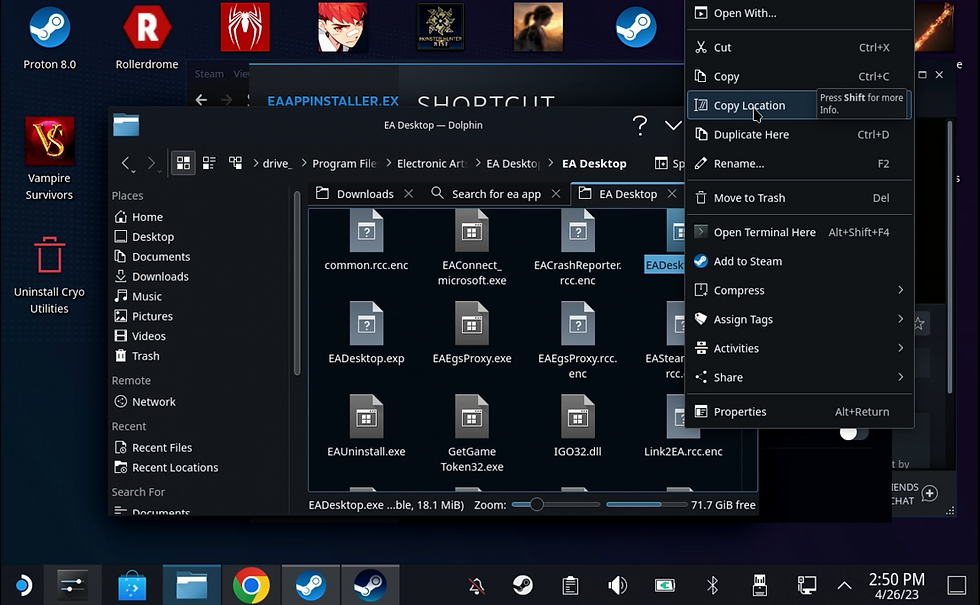
Task: Choose Open Terminal Here entry
Action: click(x=799, y=232)
